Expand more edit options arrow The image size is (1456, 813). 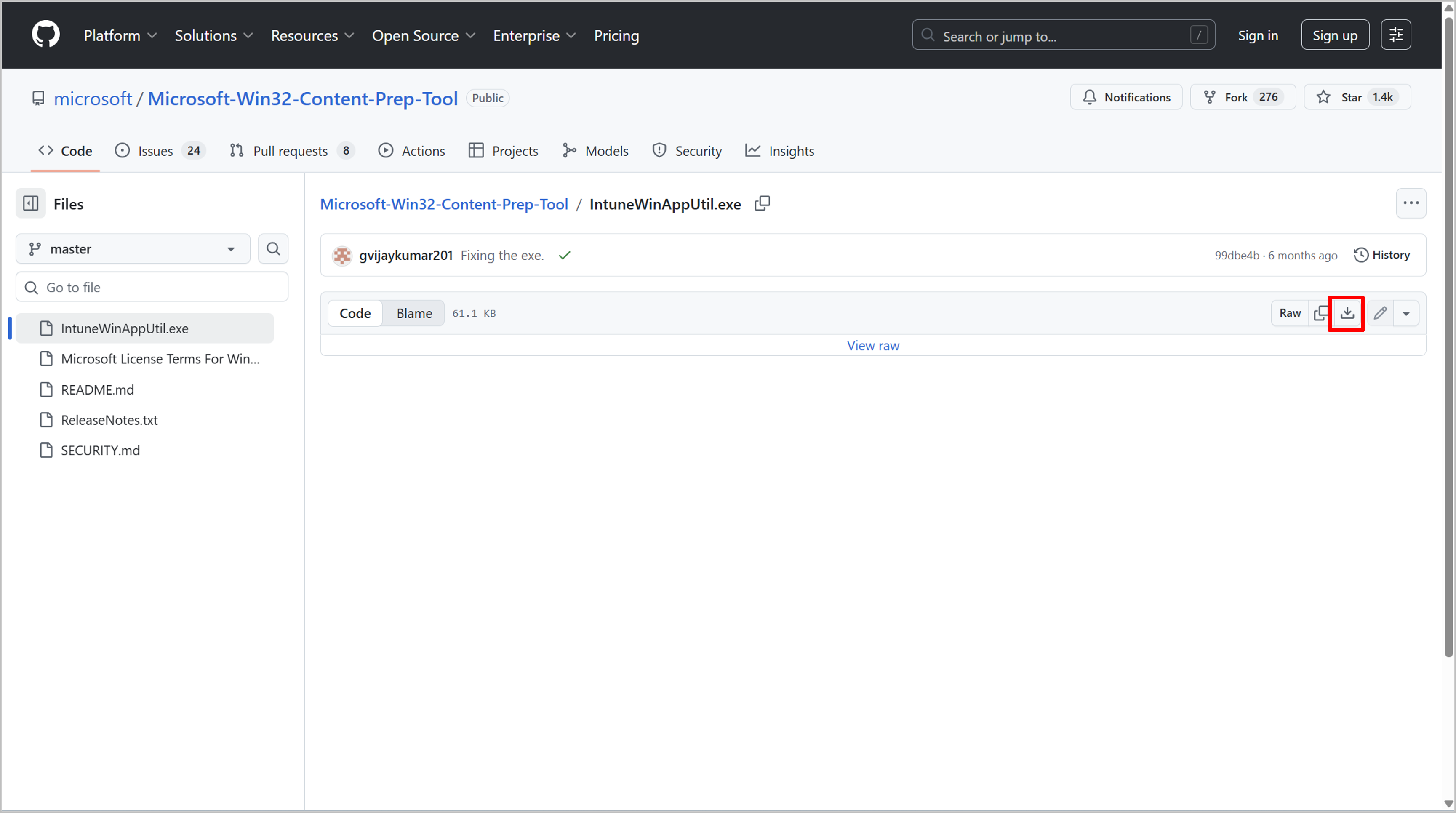(1406, 313)
